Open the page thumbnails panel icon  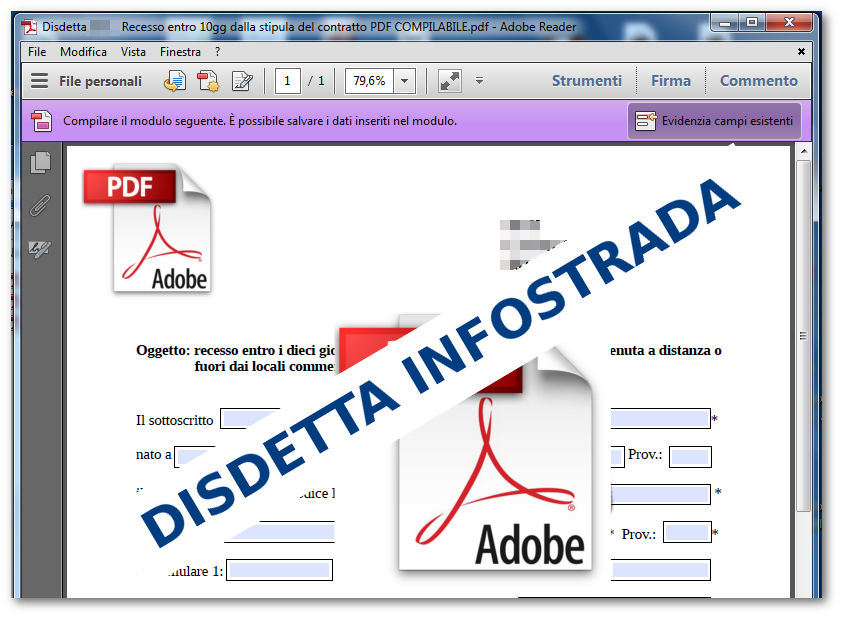[x=41, y=163]
